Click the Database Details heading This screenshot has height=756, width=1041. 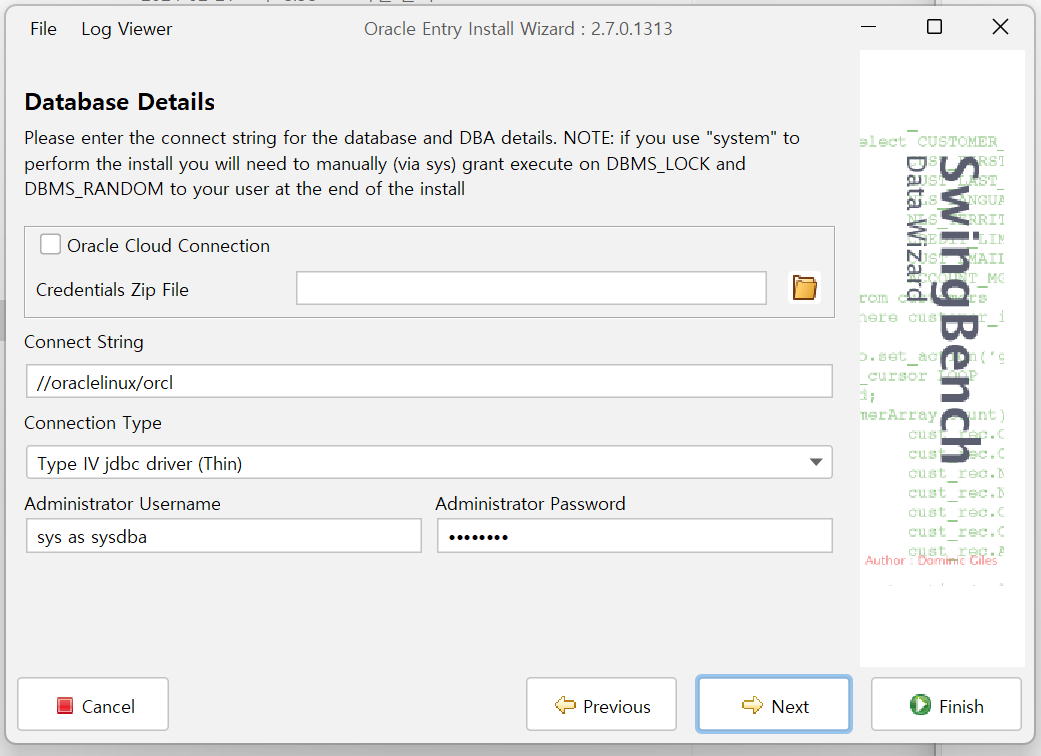coord(120,102)
